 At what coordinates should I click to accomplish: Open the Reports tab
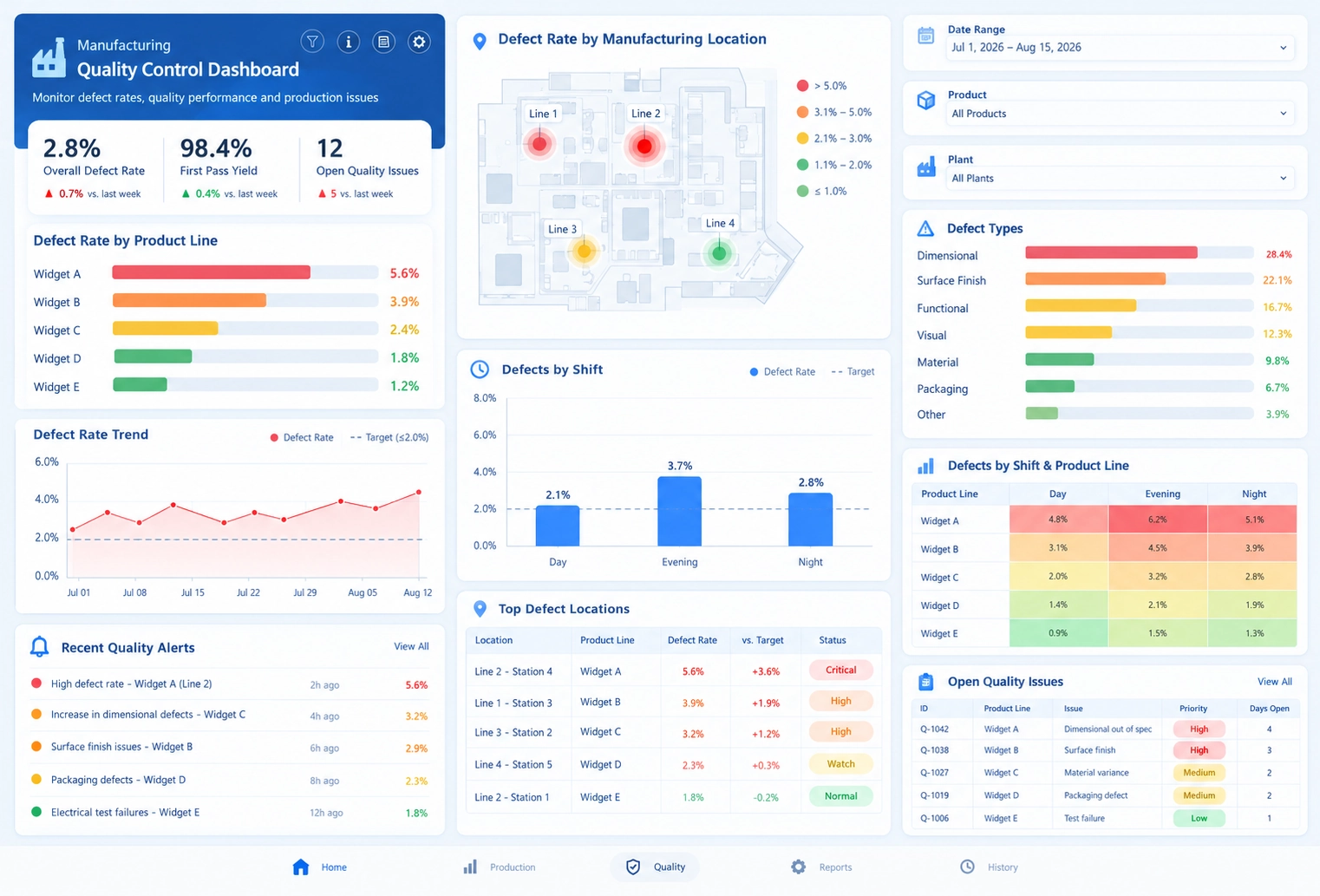click(821, 867)
